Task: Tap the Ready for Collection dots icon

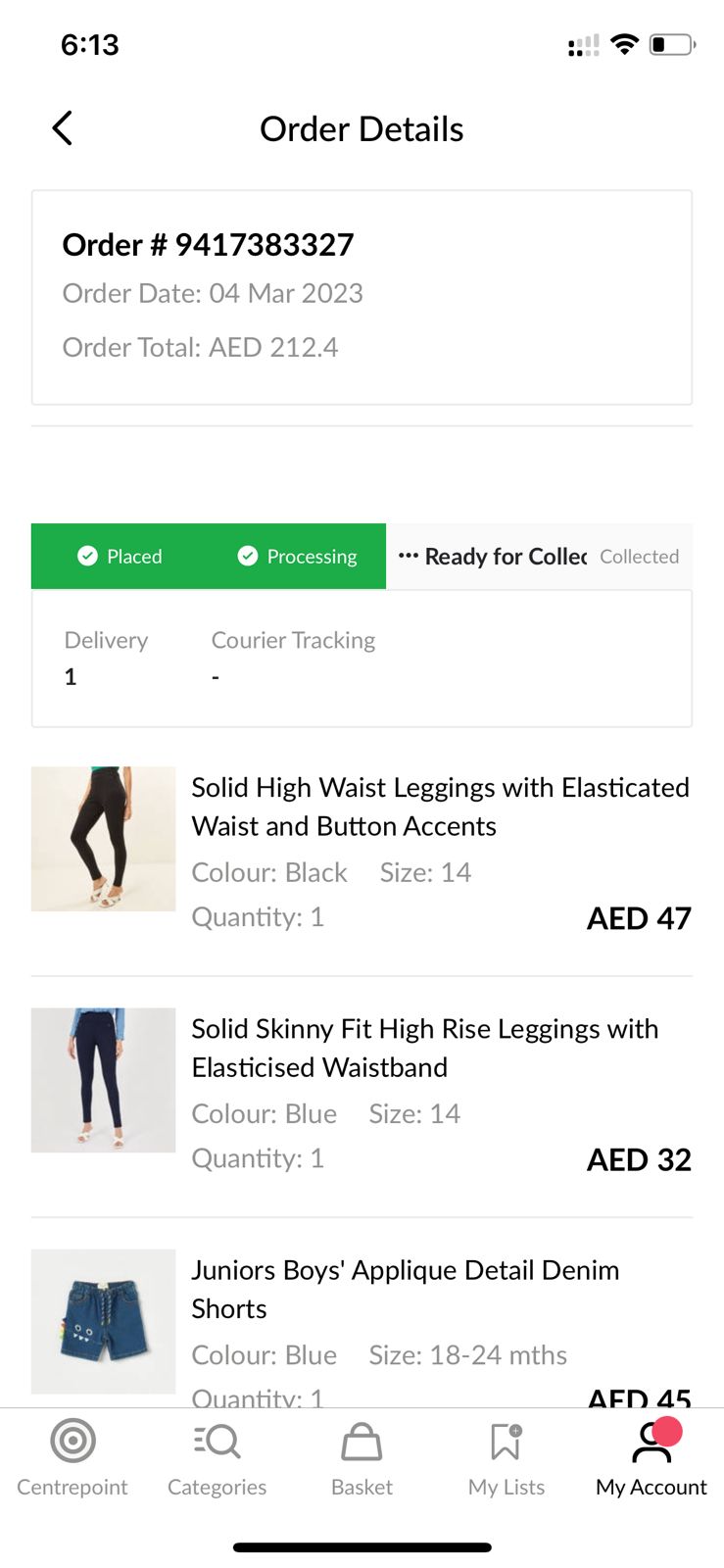Action: (409, 556)
